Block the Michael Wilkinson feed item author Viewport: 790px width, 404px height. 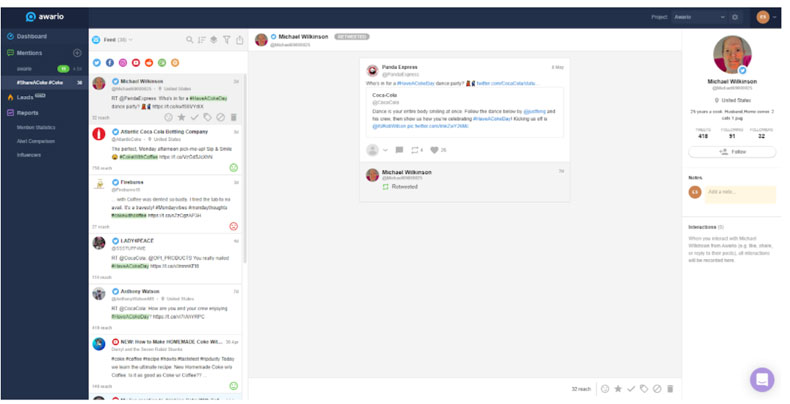click(x=220, y=117)
